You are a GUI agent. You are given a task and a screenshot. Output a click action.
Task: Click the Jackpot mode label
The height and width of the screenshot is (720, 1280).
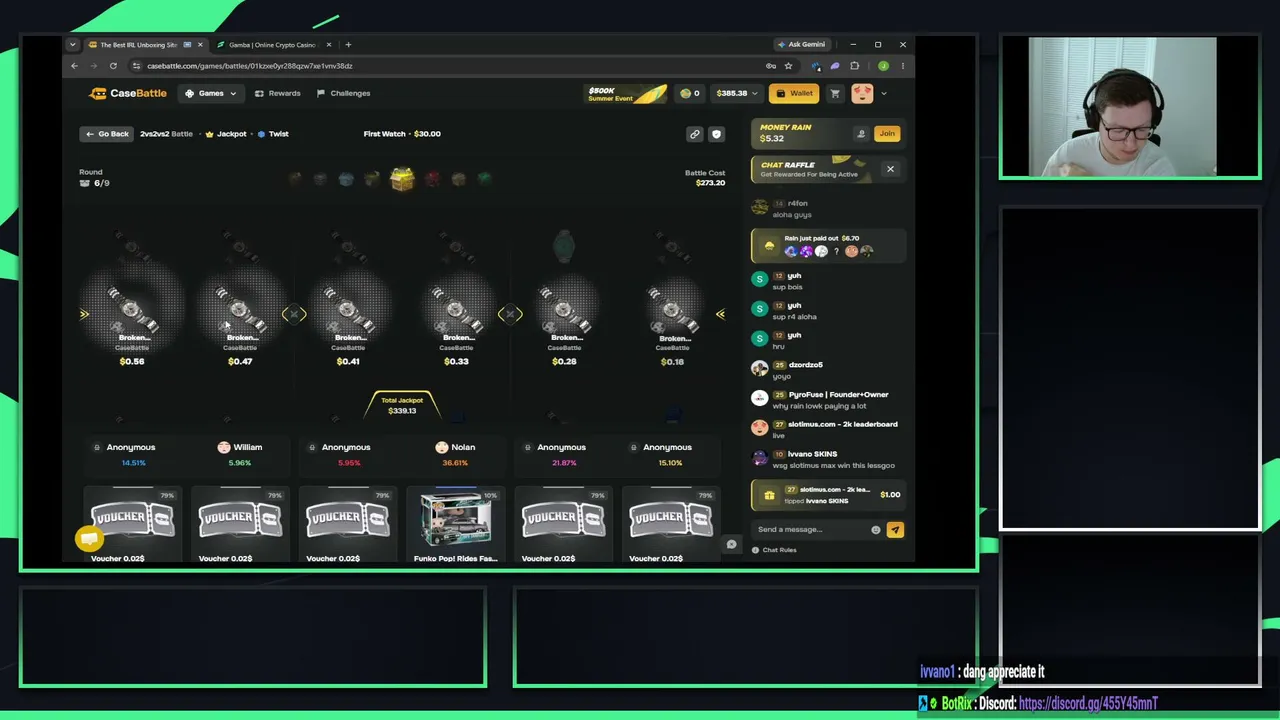[226, 134]
